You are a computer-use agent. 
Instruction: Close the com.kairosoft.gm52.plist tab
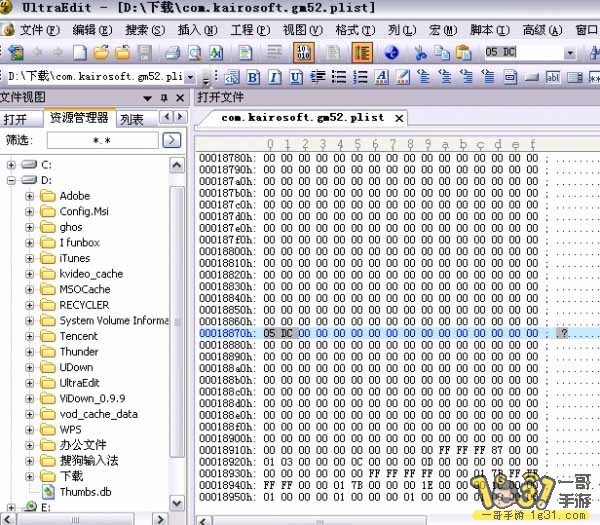coord(399,118)
